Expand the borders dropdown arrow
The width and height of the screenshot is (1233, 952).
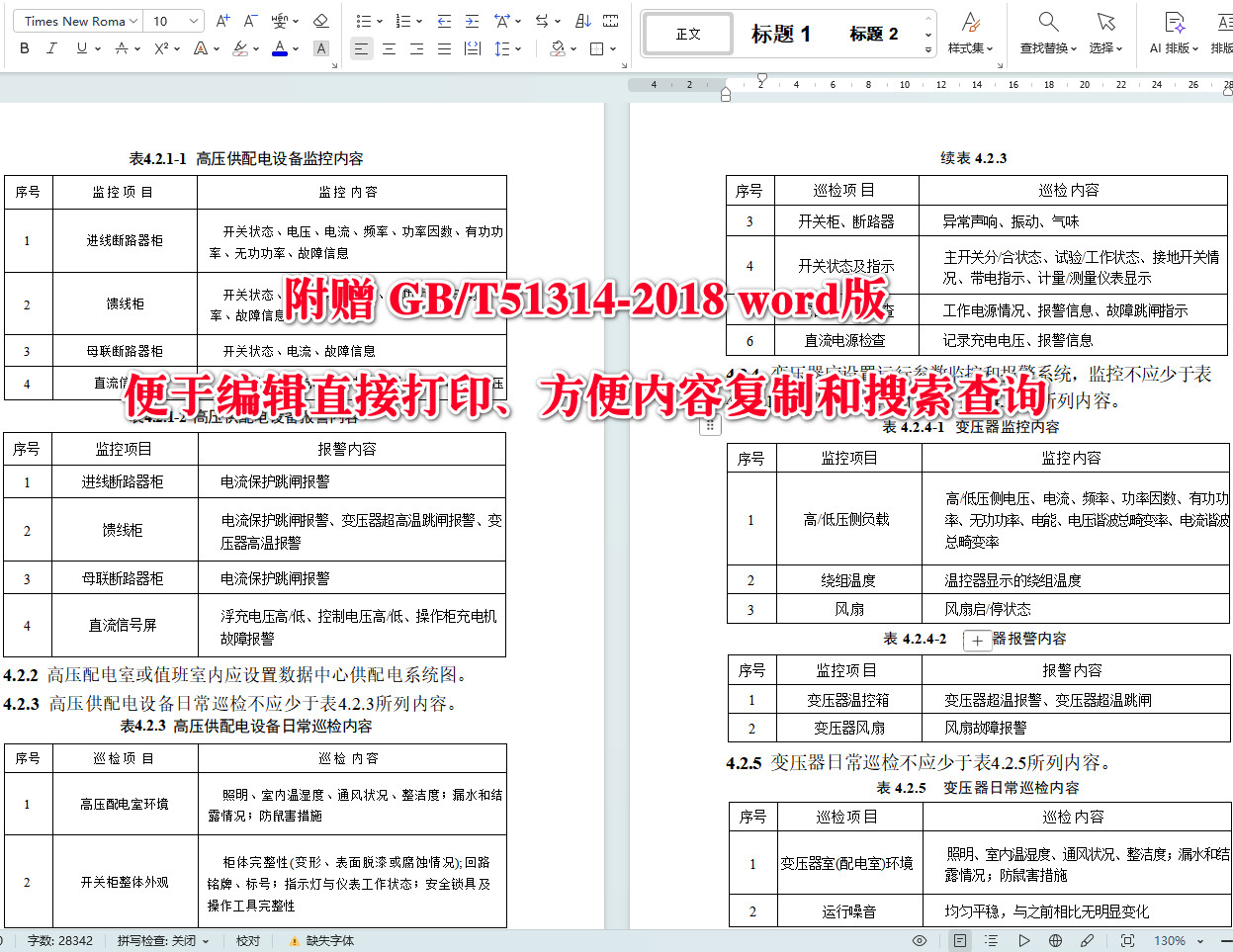(613, 48)
